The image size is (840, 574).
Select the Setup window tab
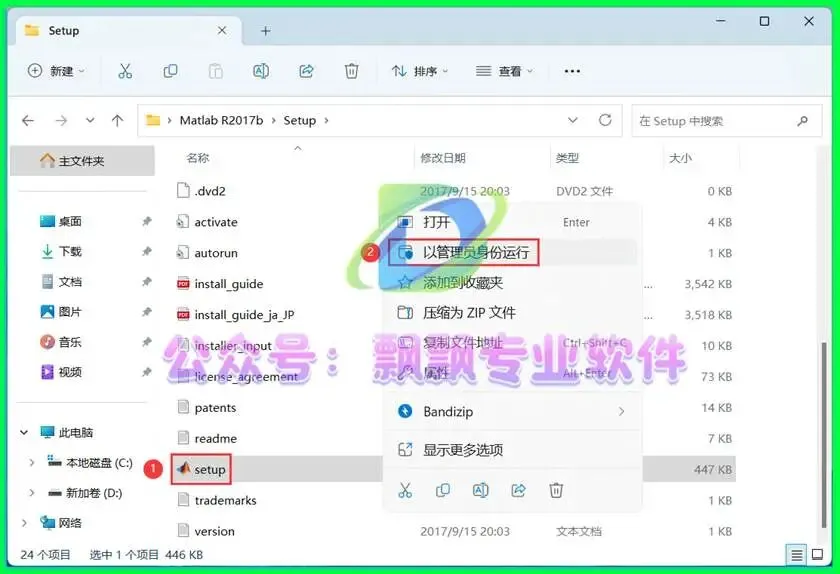click(x=129, y=31)
